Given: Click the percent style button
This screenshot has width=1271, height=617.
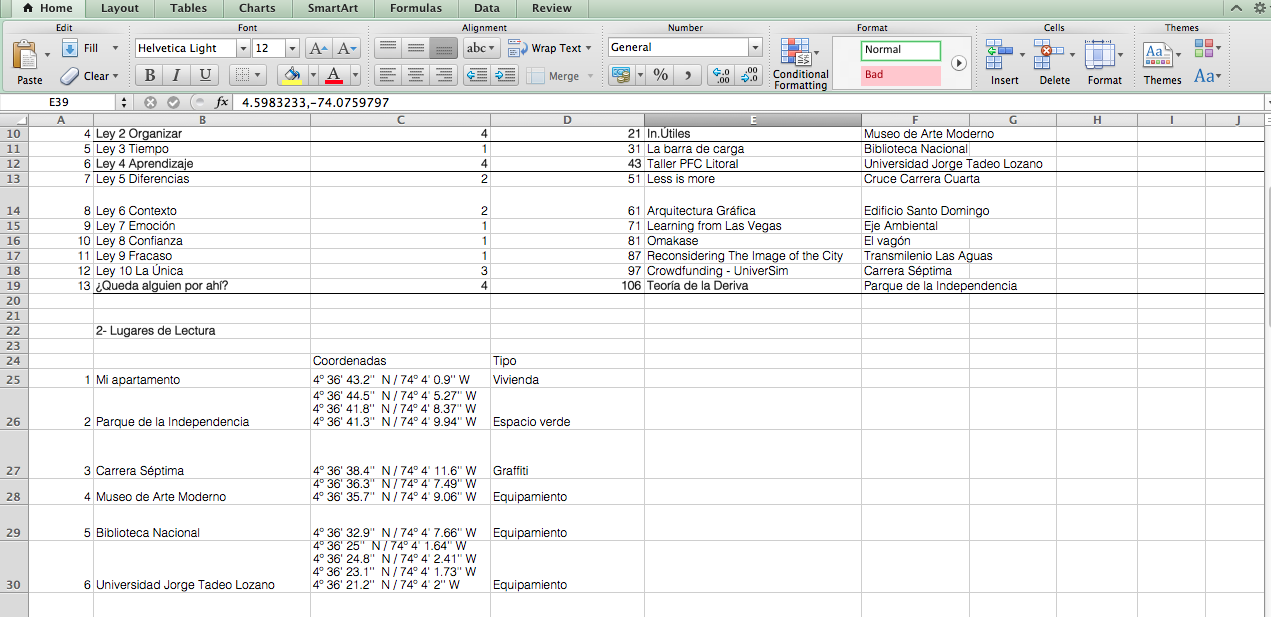Looking at the screenshot, I should 660,75.
